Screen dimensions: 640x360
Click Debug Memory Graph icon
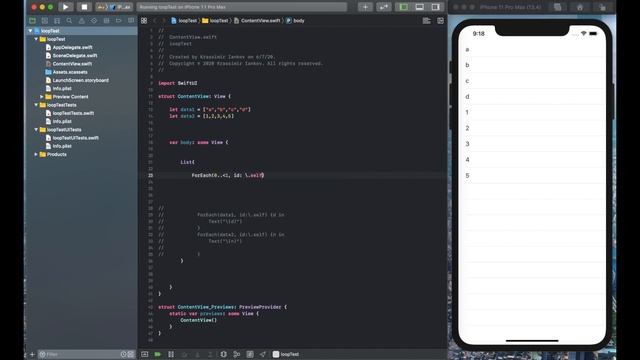tap(237, 354)
